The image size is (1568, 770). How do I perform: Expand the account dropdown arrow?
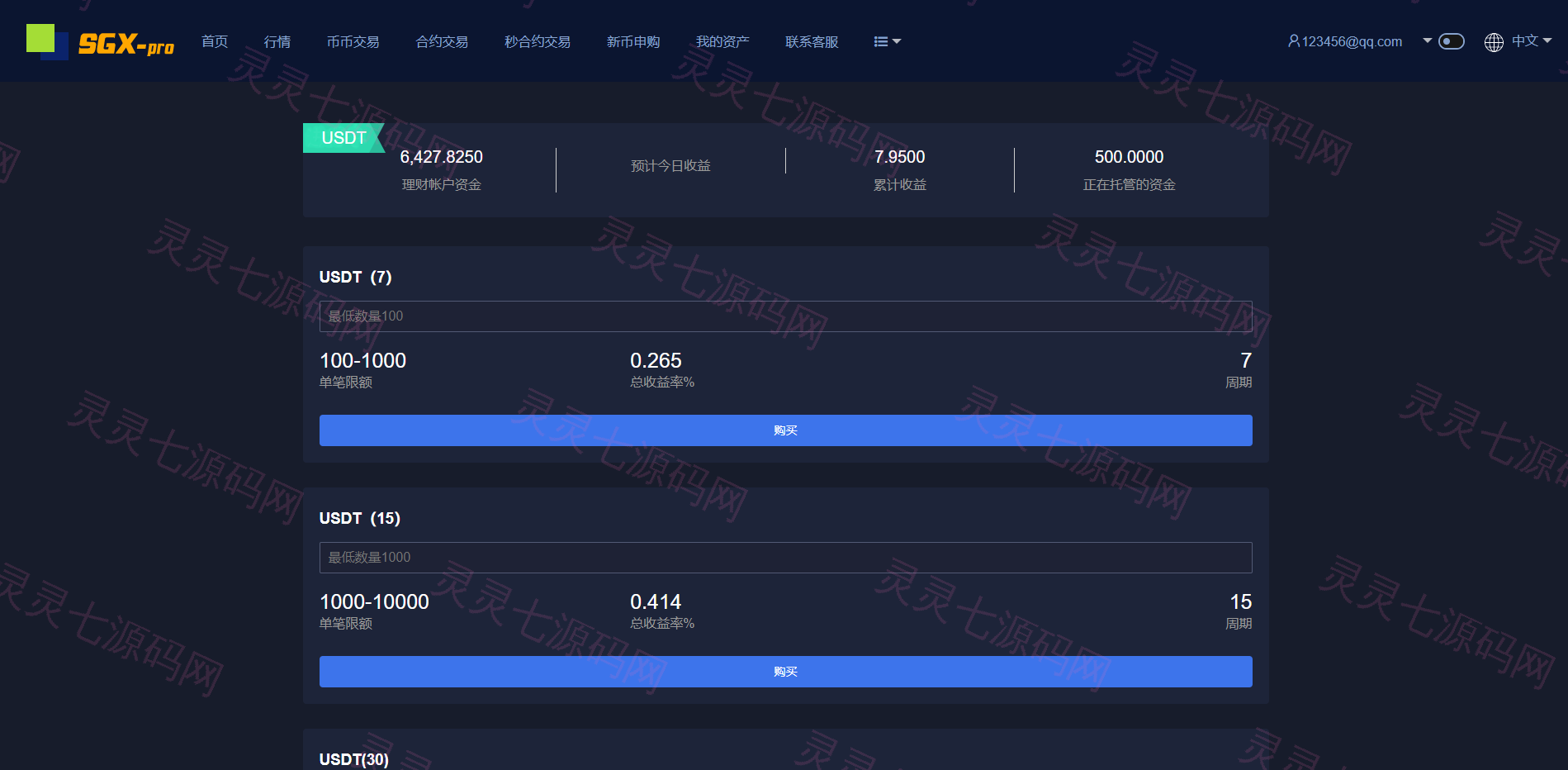(x=1427, y=40)
